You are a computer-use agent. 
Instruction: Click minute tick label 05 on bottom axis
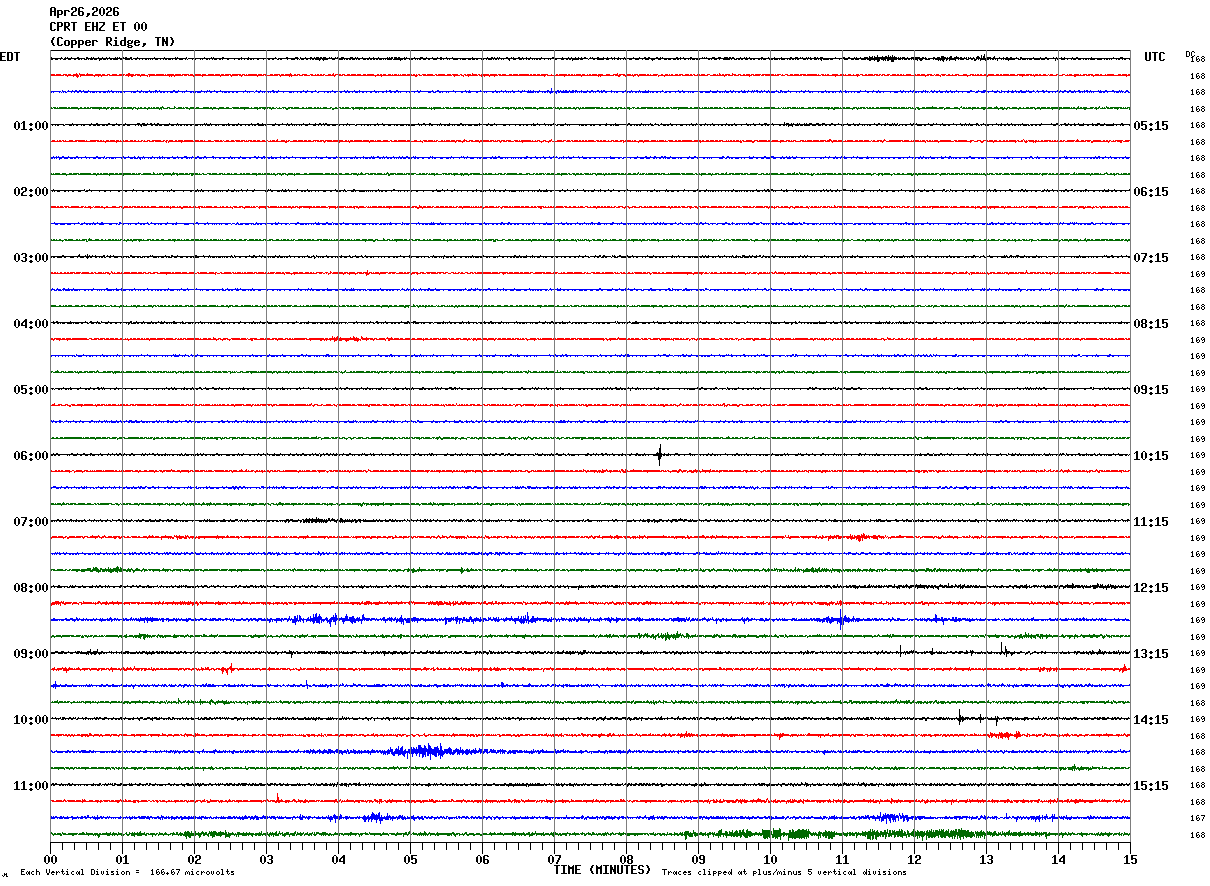point(410,859)
